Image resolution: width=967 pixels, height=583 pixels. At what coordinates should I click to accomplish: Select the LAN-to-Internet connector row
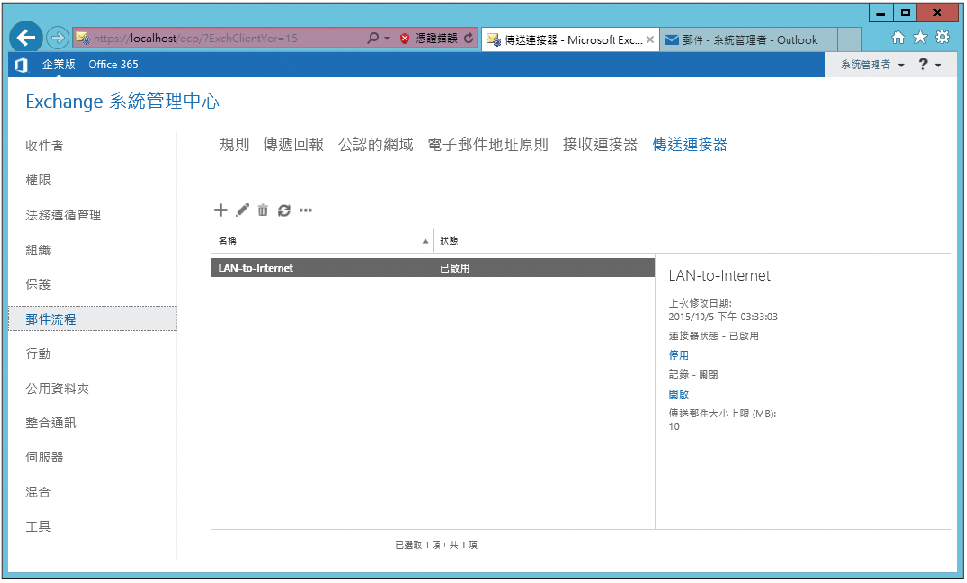(433, 268)
